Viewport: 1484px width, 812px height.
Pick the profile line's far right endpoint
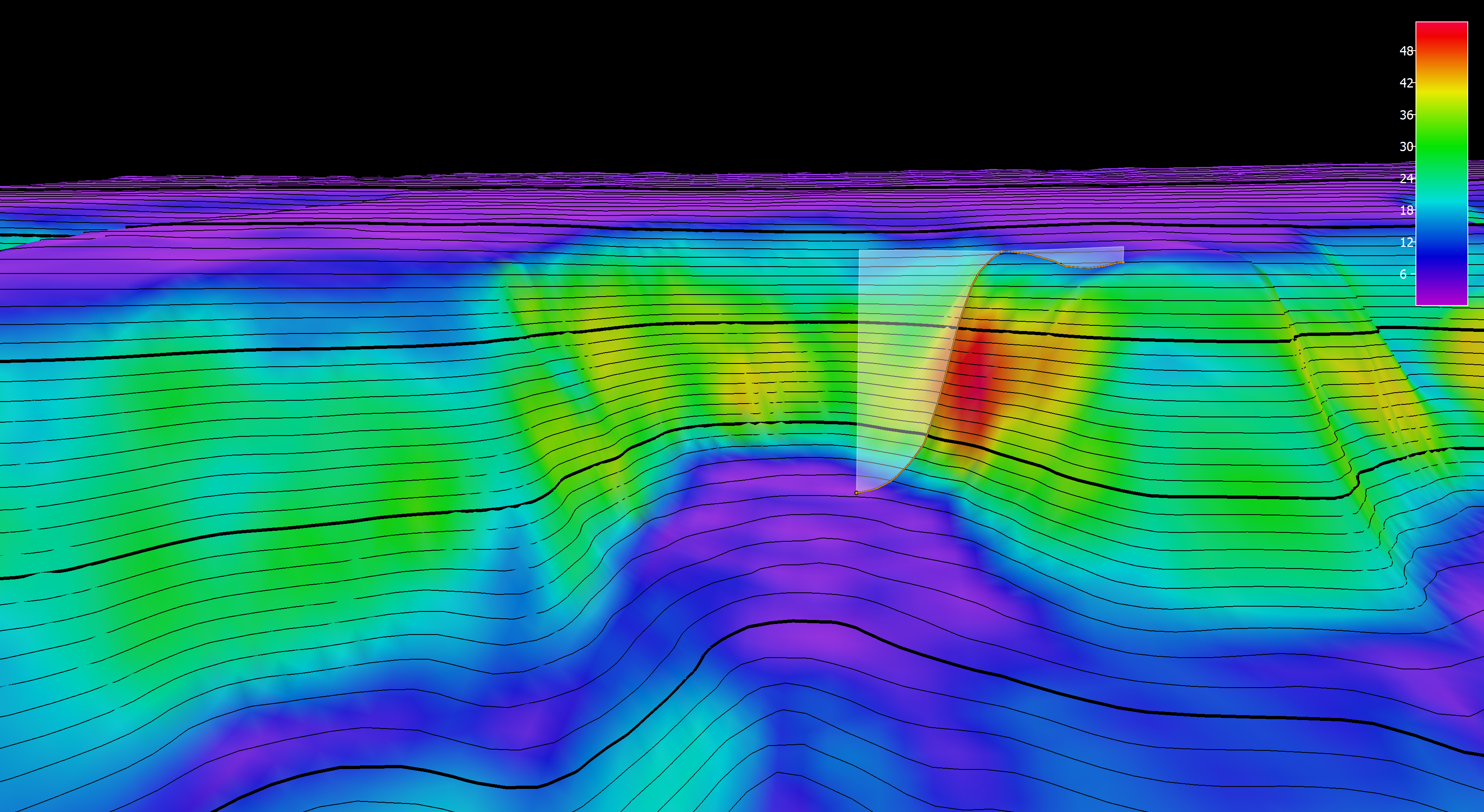(1123, 262)
